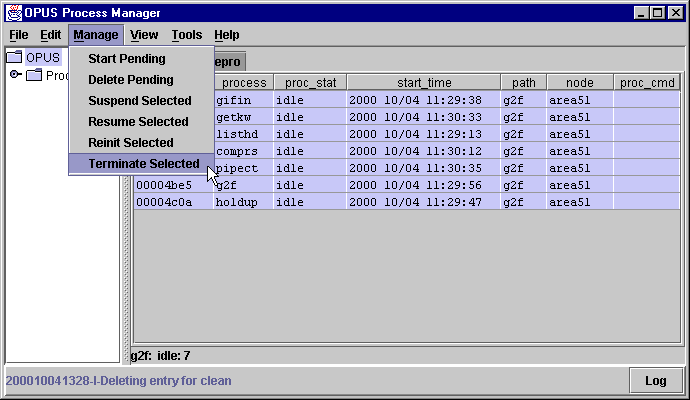
Task: Click the OPUS application title bar icon
Action: click(14, 13)
